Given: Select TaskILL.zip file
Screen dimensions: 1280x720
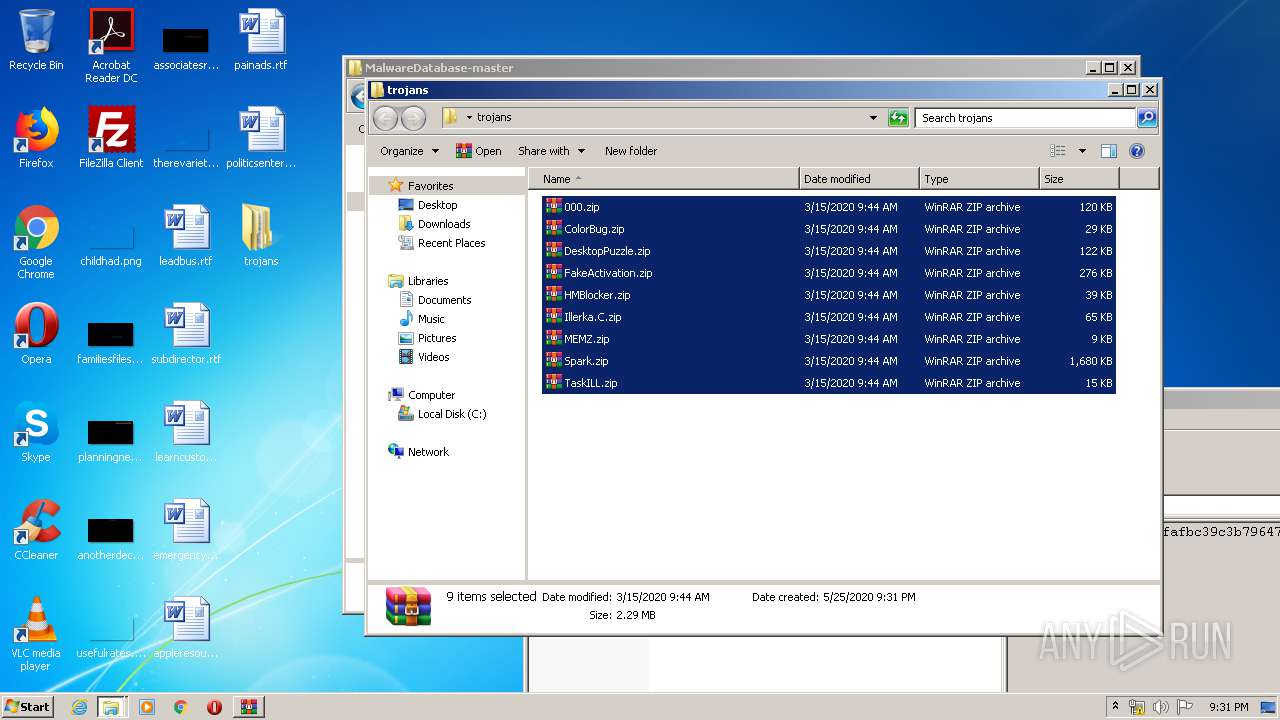Looking at the screenshot, I should [x=829, y=383].
